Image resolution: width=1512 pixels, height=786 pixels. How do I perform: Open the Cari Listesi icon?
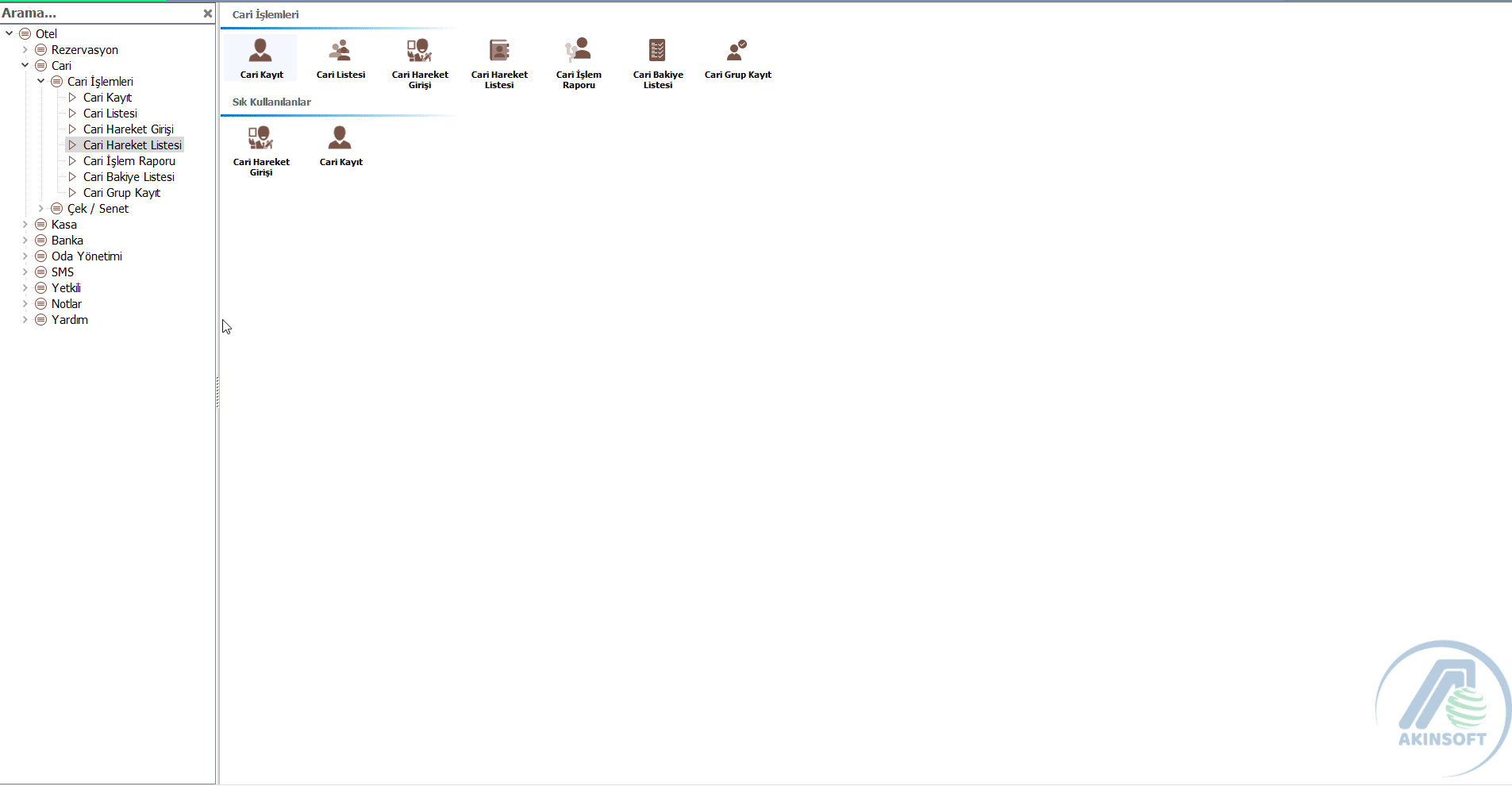[x=340, y=58]
